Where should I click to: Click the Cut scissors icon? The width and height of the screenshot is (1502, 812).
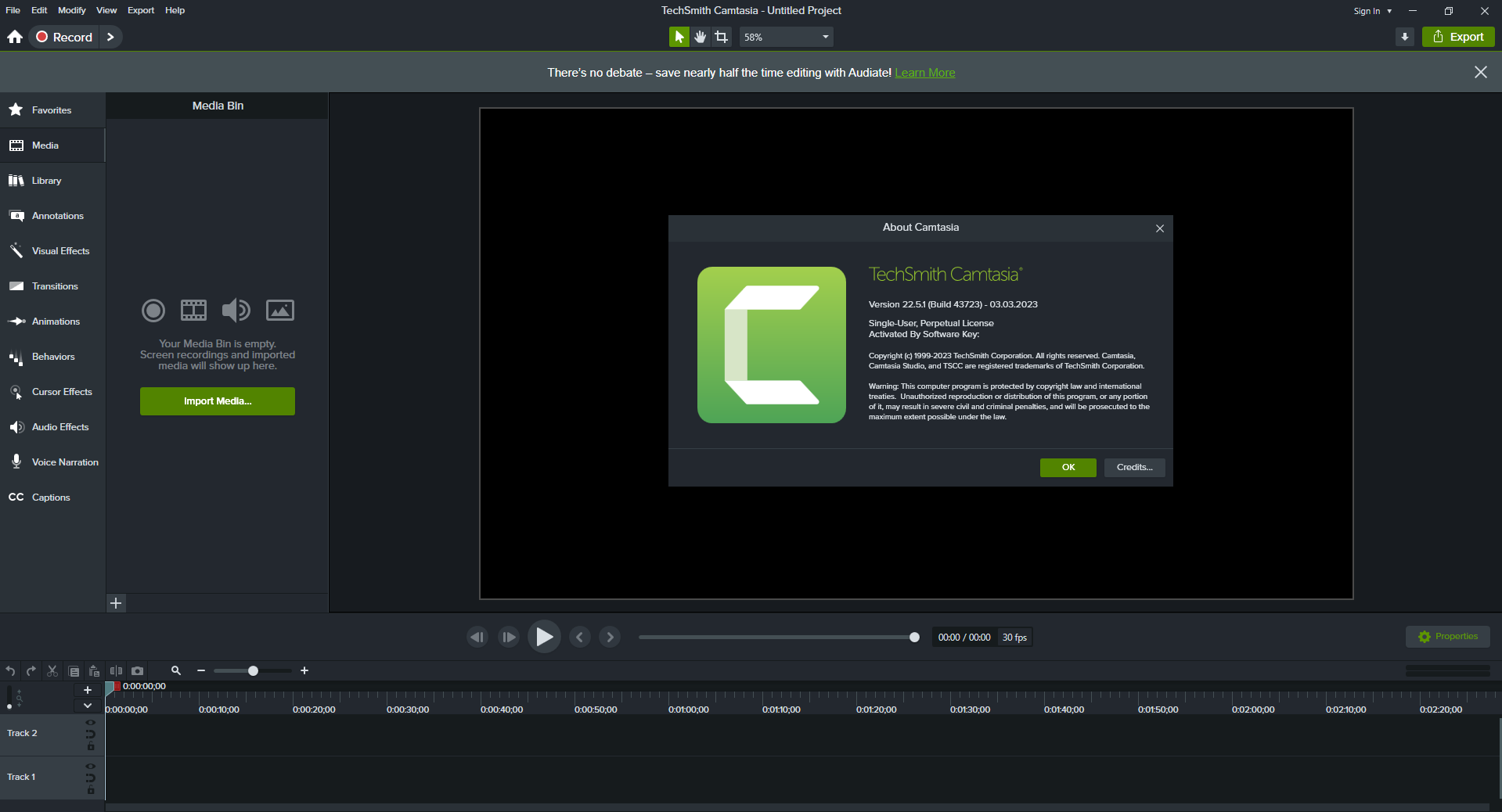[x=52, y=671]
